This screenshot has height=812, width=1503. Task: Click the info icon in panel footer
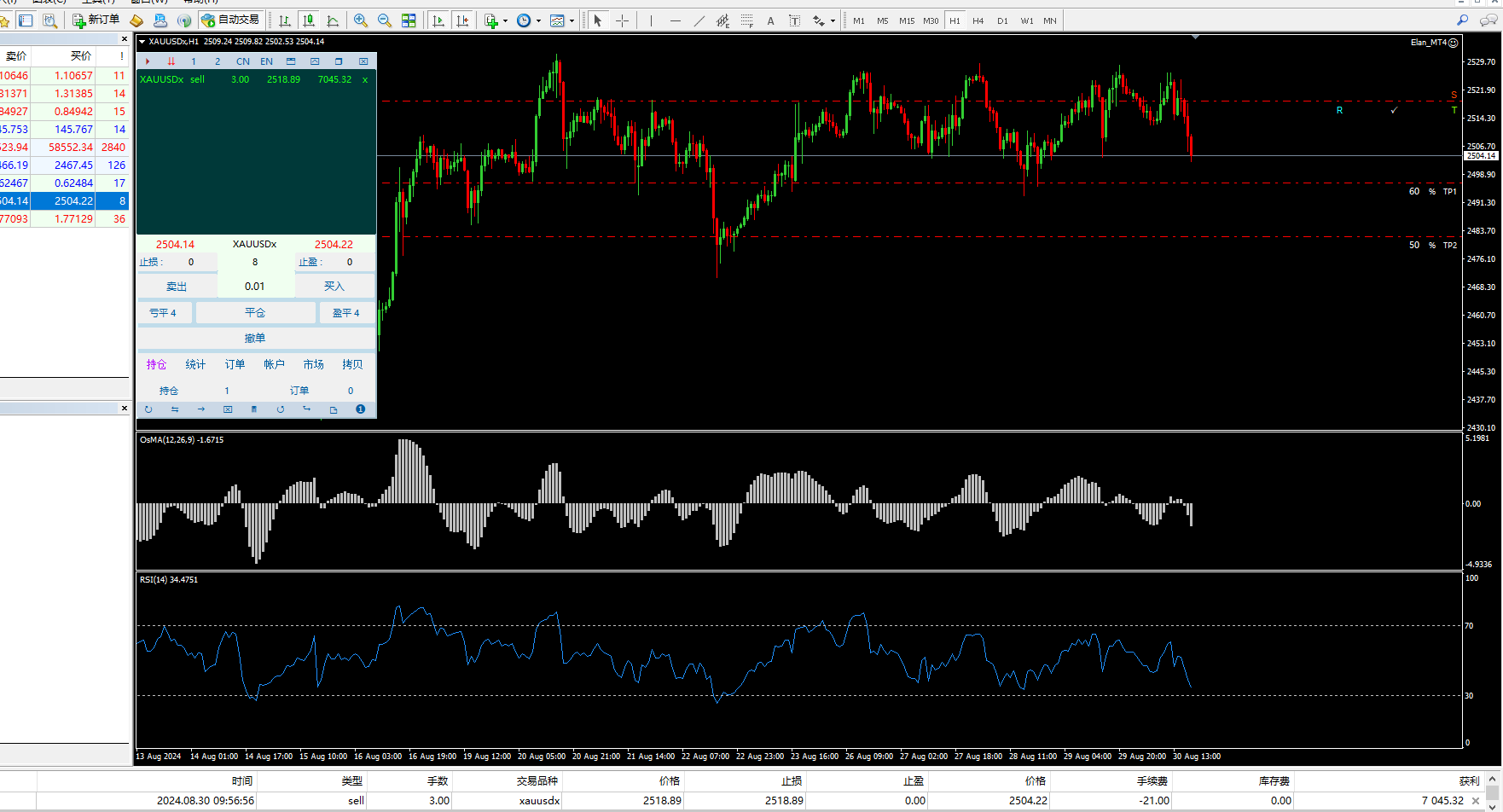tap(360, 409)
